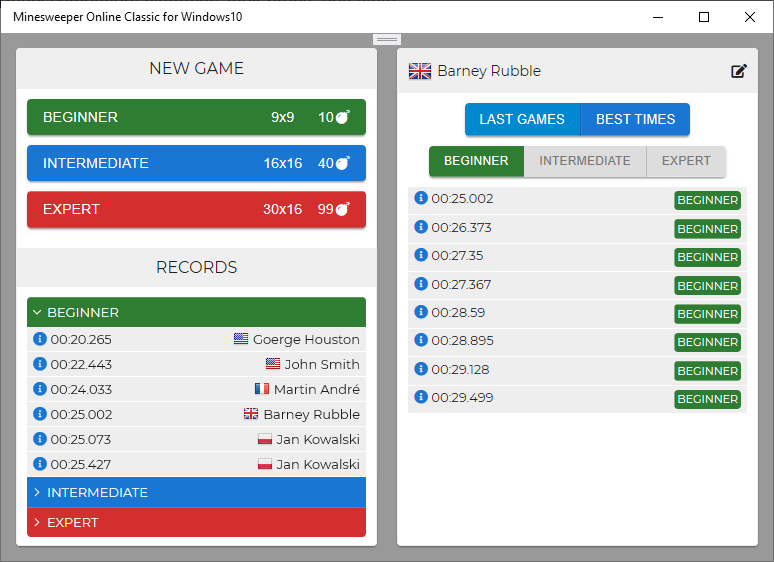Expand the EXPERT records section

(196, 522)
